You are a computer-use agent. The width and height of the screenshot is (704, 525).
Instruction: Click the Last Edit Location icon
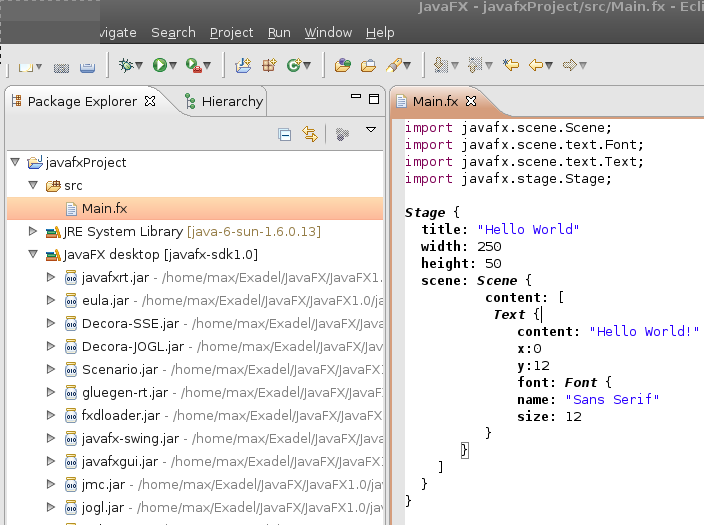coord(510,66)
